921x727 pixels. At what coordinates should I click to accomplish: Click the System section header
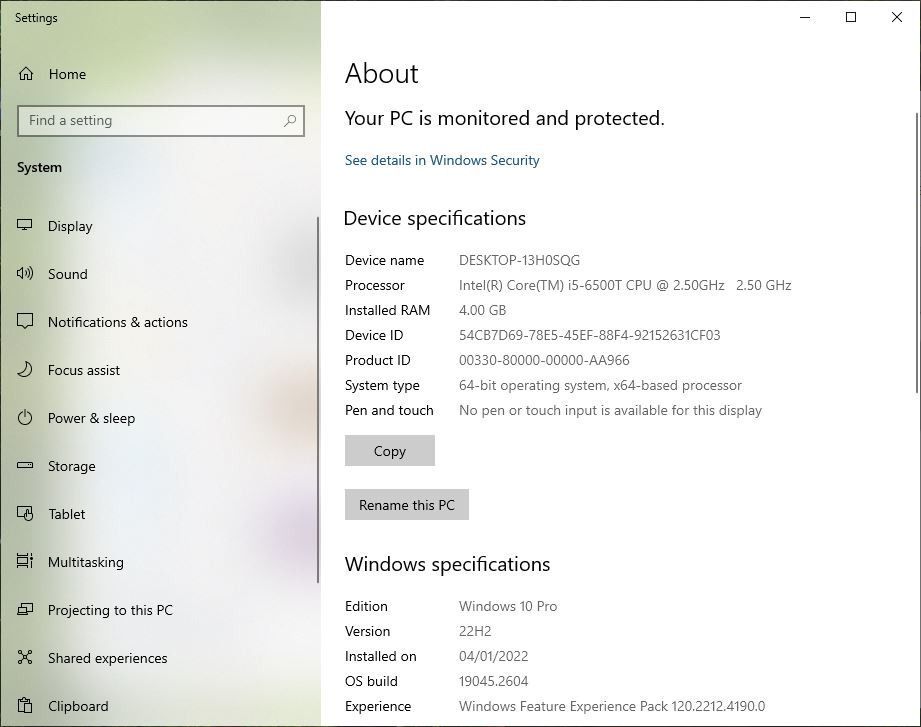pyautogui.click(x=39, y=167)
